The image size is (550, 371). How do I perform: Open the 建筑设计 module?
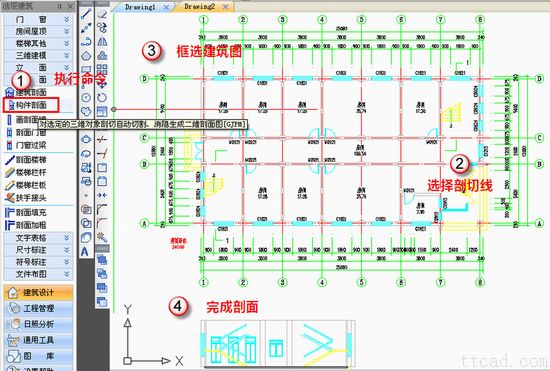38,292
